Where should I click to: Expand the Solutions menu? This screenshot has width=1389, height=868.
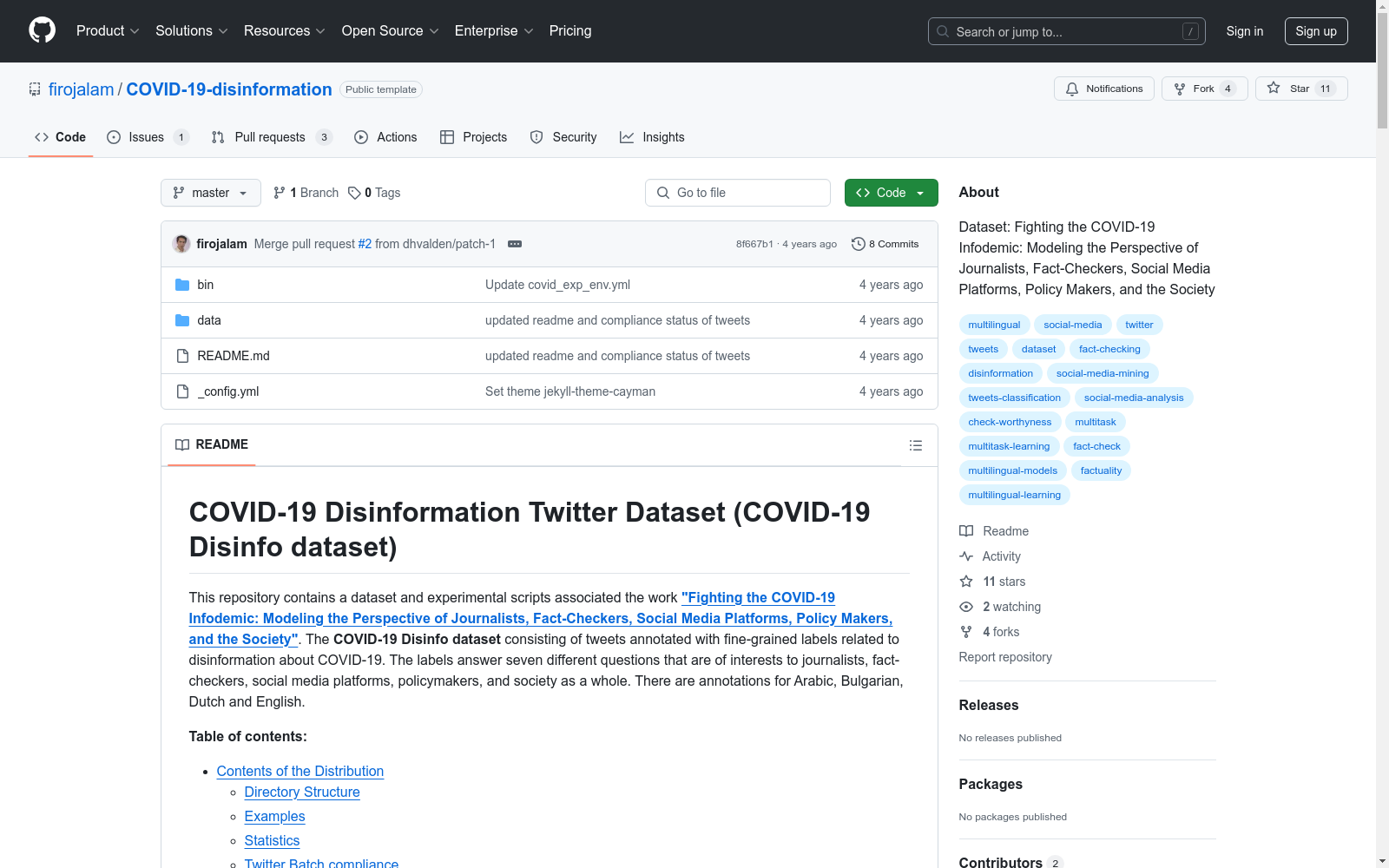[192, 30]
